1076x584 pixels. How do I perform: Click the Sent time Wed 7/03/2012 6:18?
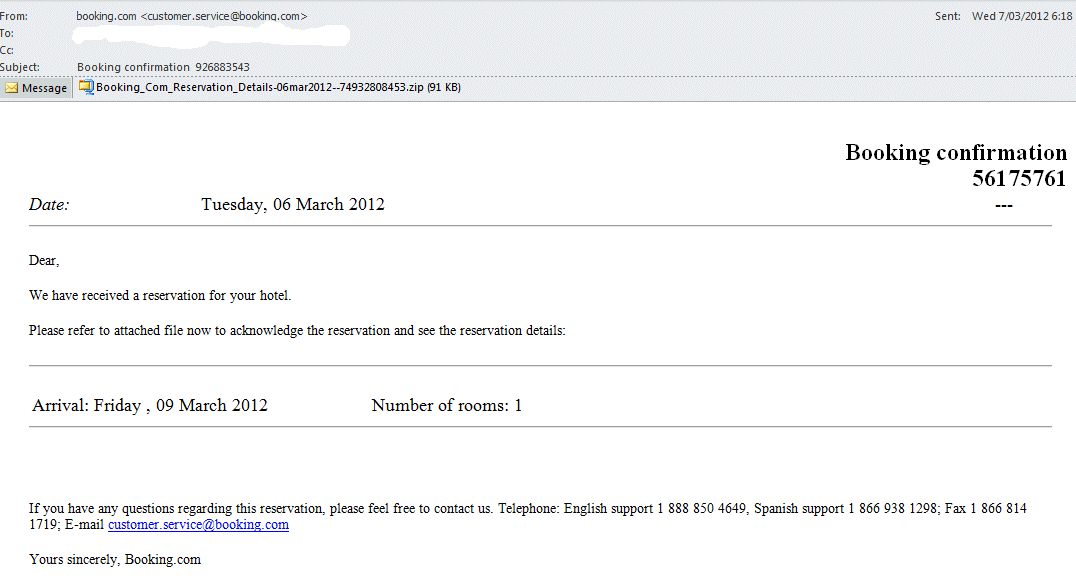pos(1021,16)
